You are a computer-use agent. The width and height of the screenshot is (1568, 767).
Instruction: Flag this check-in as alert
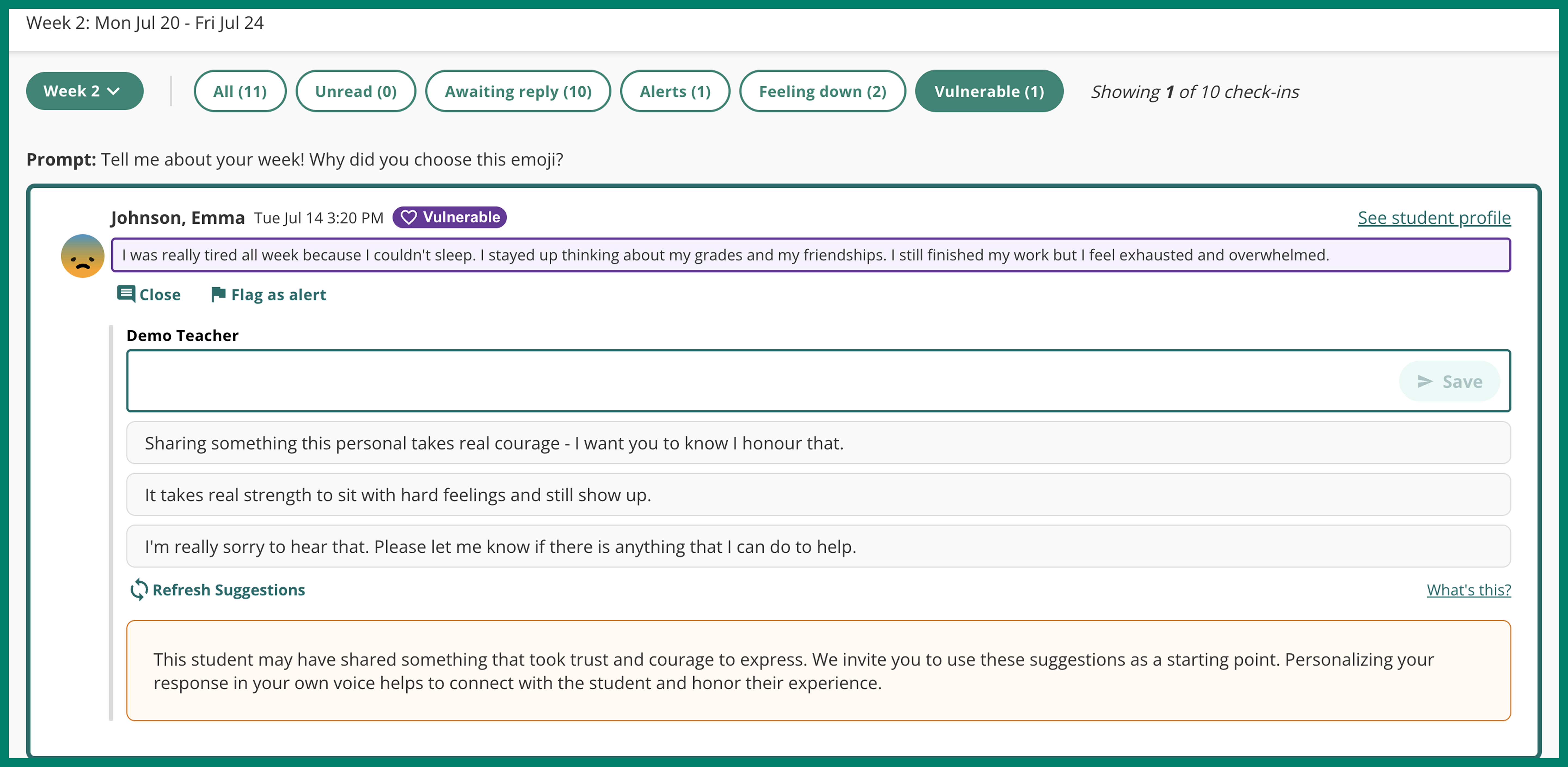(268, 295)
